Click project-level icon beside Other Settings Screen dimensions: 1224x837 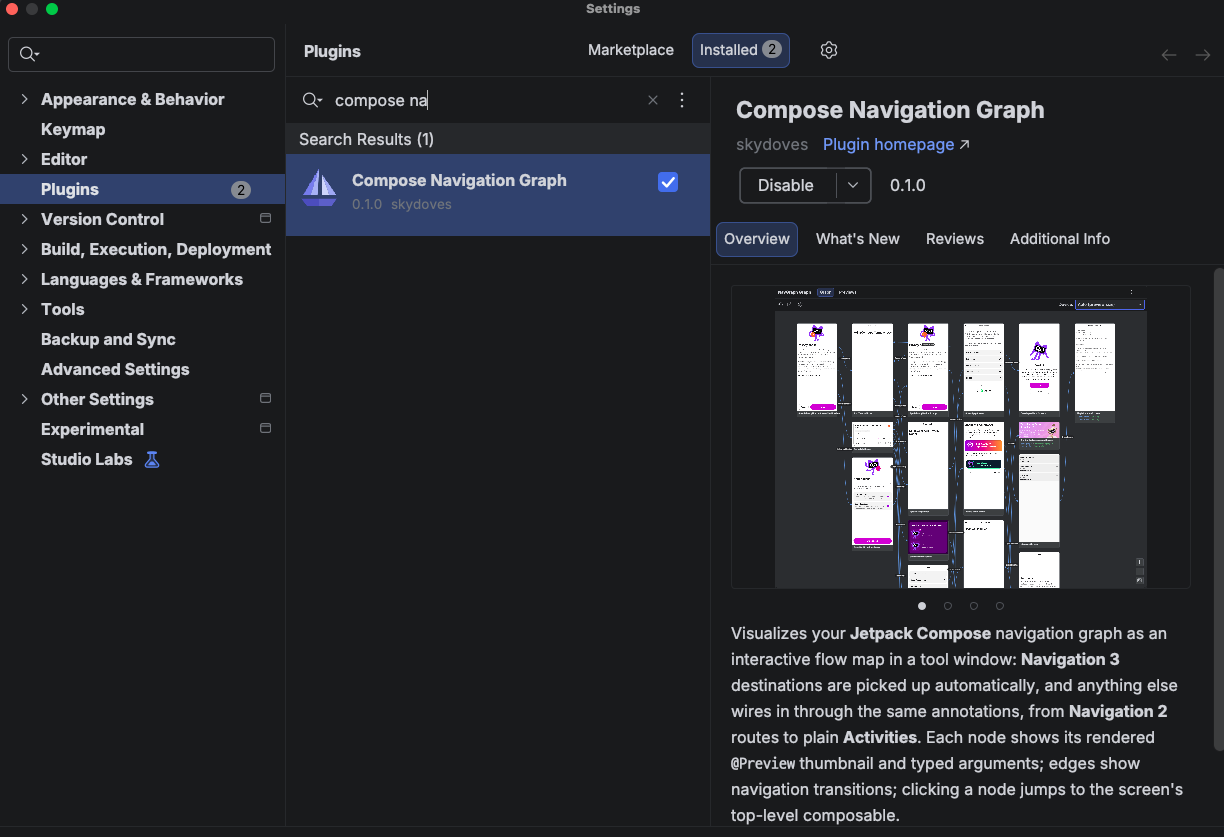click(x=265, y=398)
